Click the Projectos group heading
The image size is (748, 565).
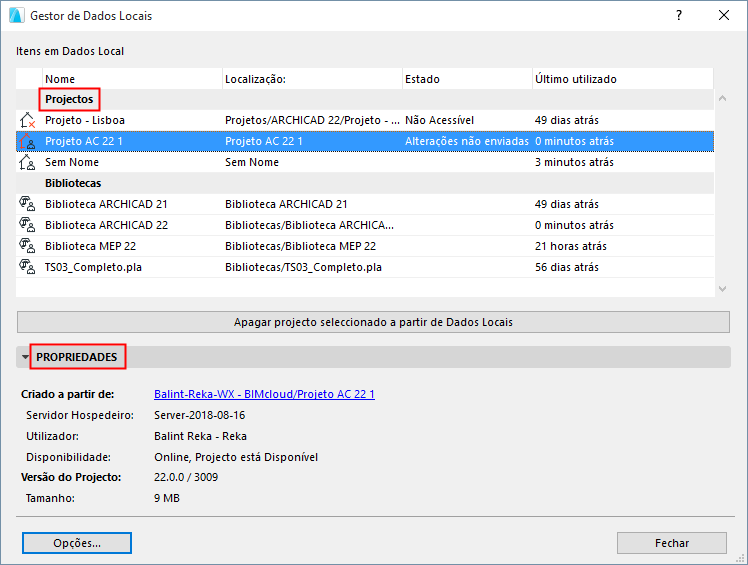(69, 99)
